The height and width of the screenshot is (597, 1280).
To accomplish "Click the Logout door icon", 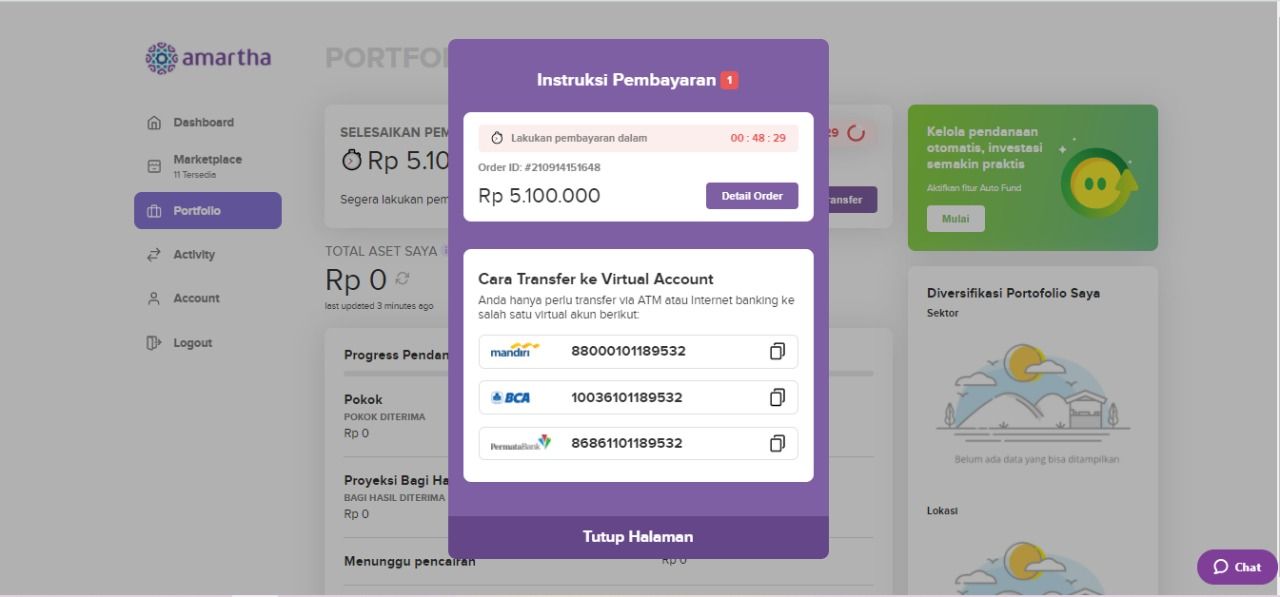I will (x=154, y=343).
